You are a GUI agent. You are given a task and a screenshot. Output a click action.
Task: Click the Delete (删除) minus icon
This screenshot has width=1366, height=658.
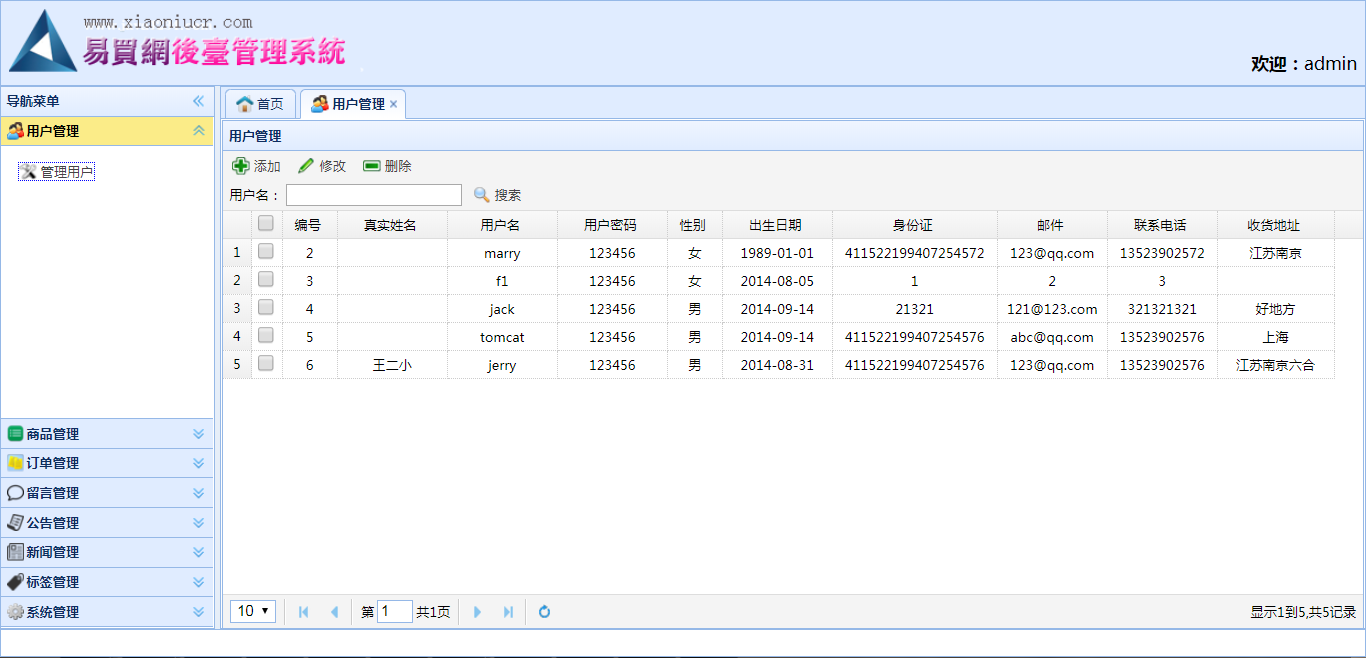pos(372,166)
